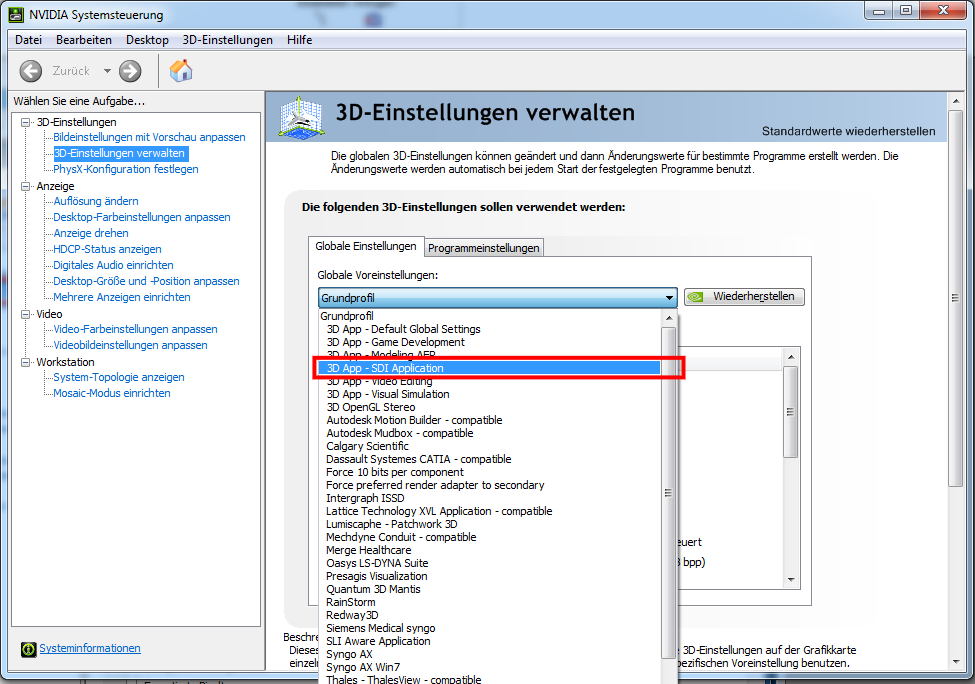
Task: Select Dassault Systemes CATIA - compatible
Action: point(489,459)
